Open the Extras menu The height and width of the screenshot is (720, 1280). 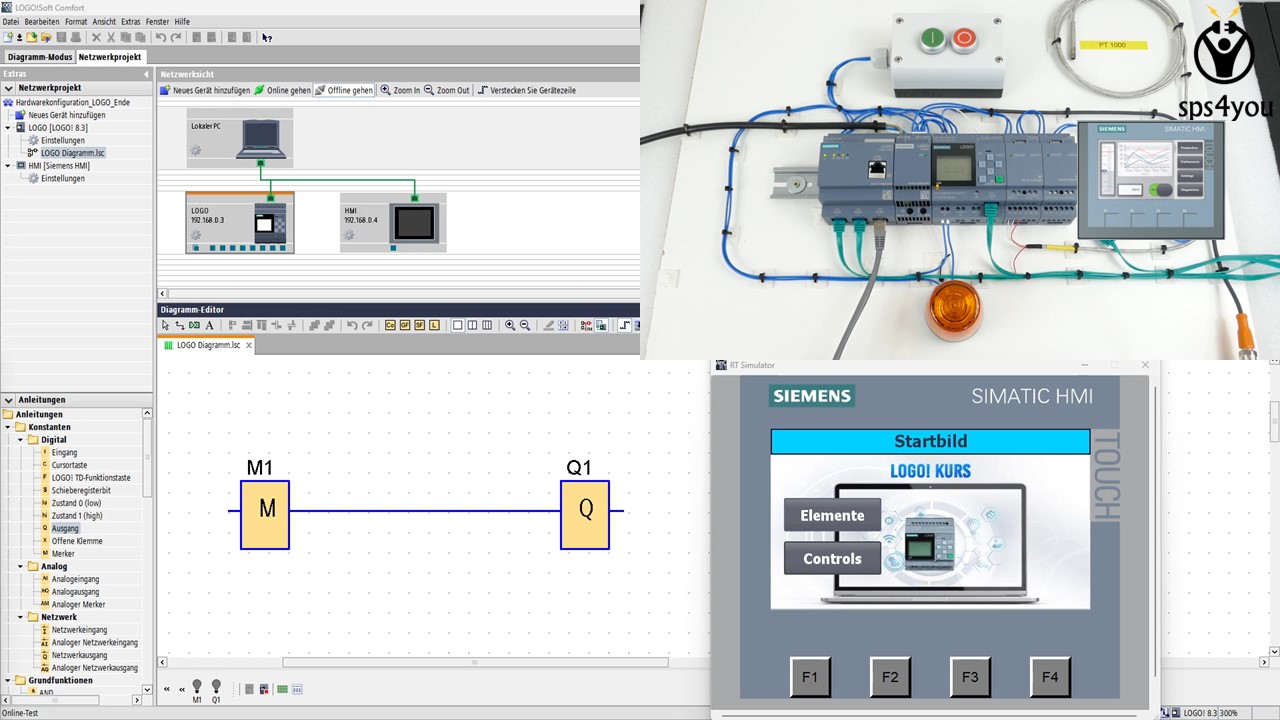[x=131, y=21]
